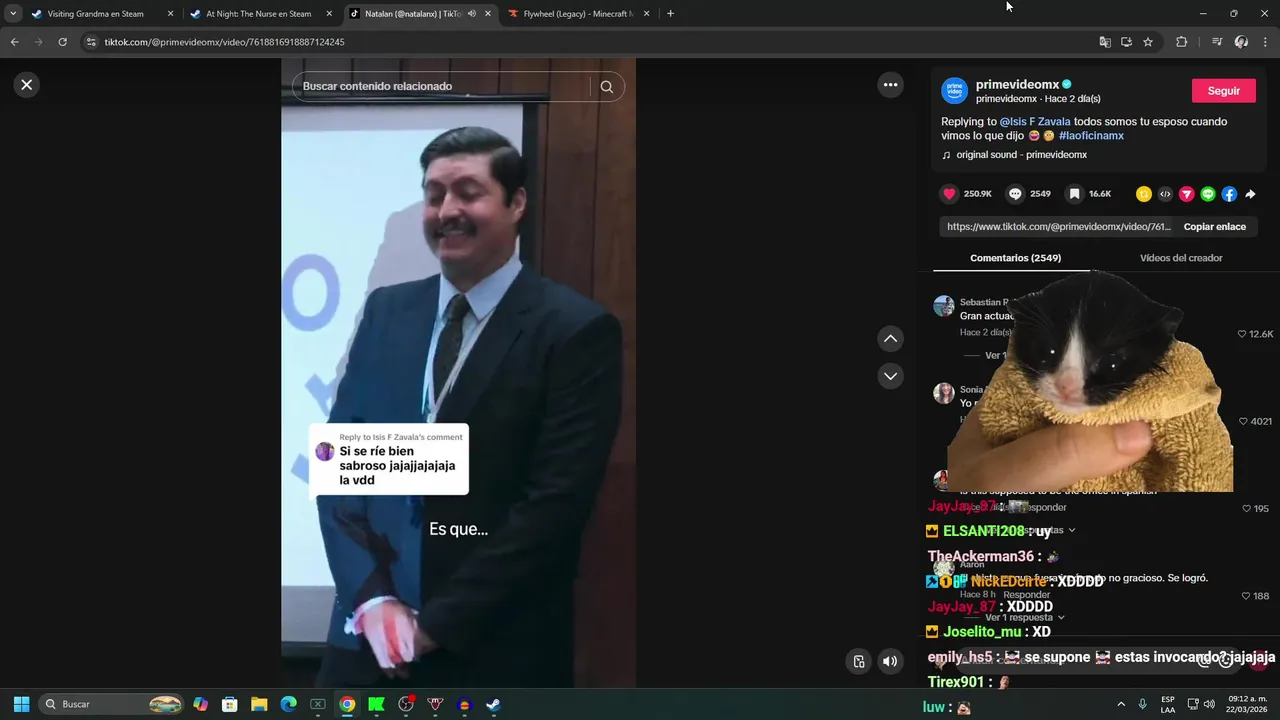The width and height of the screenshot is (1280, 720).
Task: Open the #laoficinamx hashtag
Action: (1091, 135)
